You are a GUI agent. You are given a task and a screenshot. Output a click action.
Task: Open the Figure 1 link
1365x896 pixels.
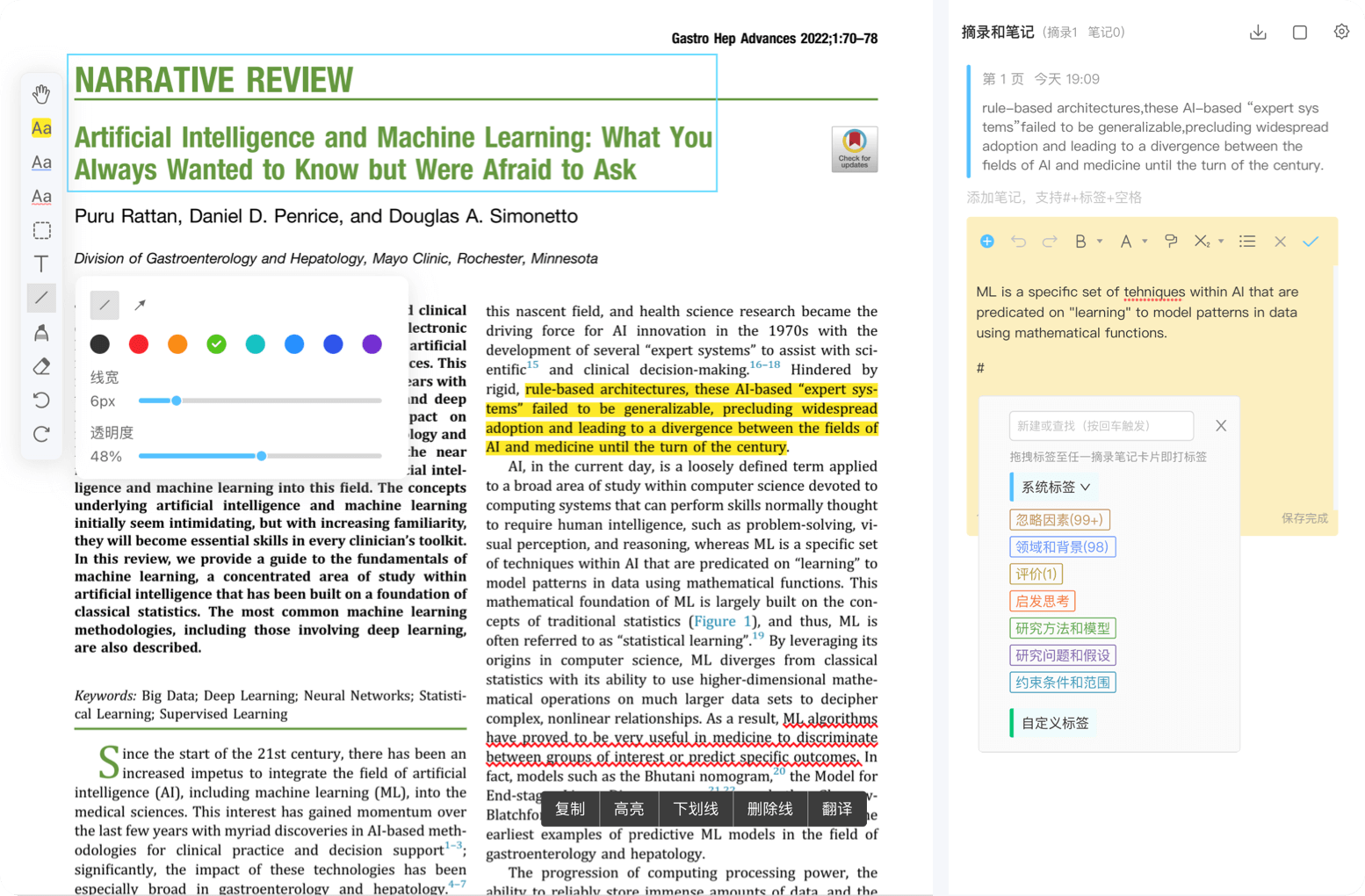click(x=723, y=622)
